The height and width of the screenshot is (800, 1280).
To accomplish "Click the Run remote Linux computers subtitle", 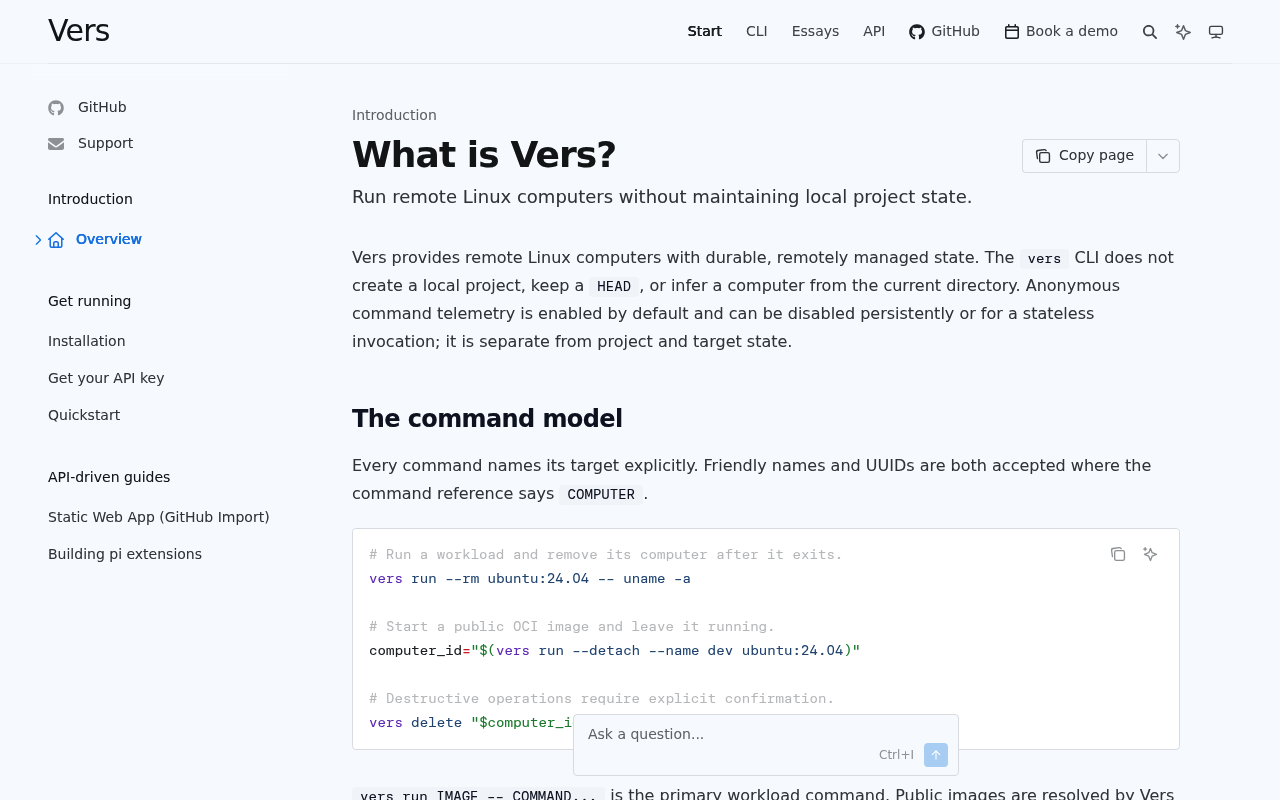I will tap(662, 196).
